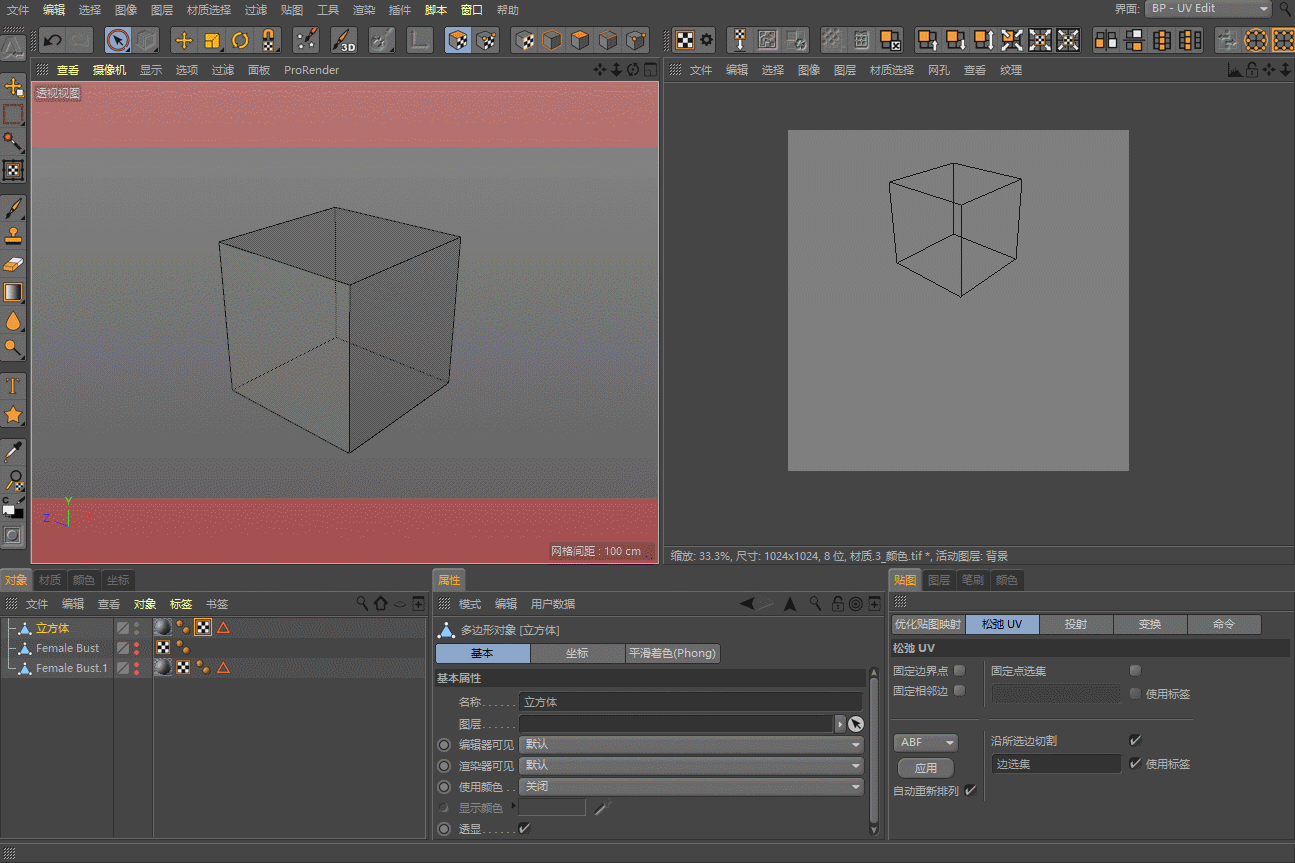Select the Move tool in top toolbar
The width and height of the screenshot is (1295, 863).
pos(184,40)
